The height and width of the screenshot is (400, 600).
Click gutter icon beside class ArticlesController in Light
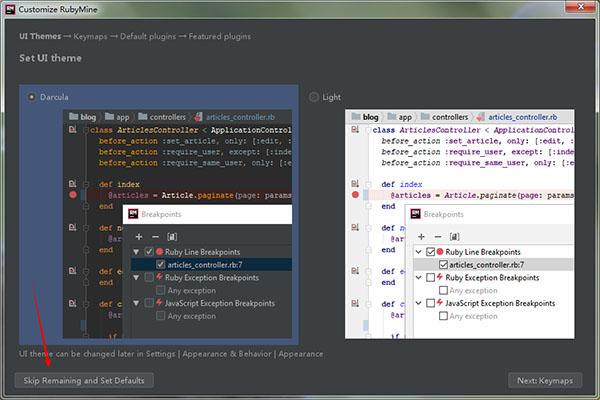click(x=355, y=129)
